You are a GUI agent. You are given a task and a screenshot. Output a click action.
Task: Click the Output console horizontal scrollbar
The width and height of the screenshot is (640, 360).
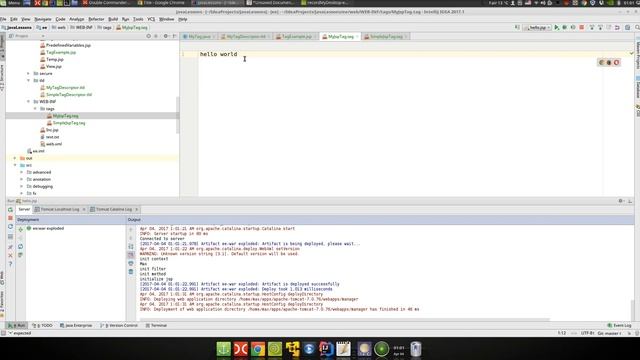(x=344, y=319)
